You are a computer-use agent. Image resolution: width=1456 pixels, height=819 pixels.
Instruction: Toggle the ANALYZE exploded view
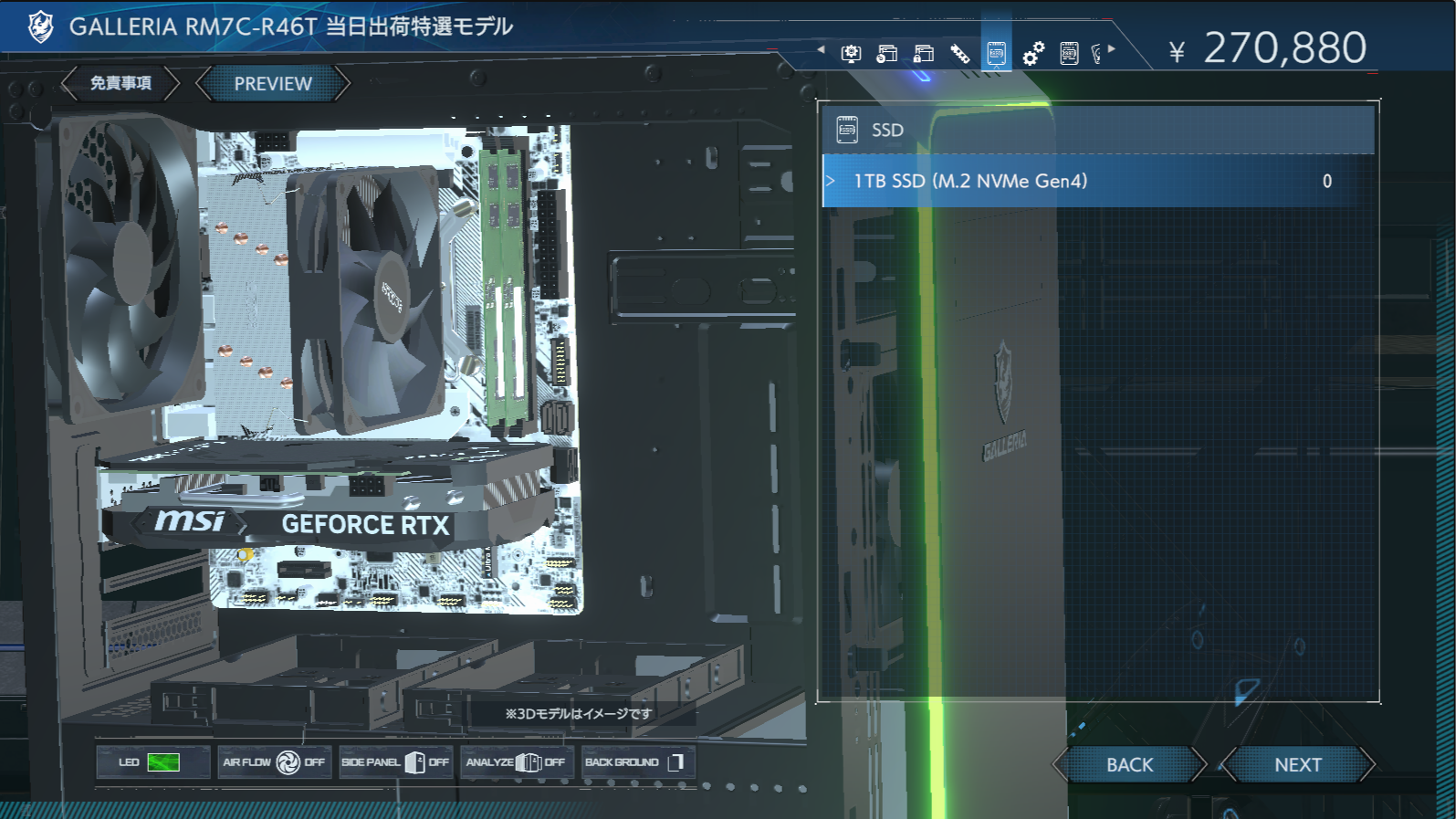pyautogui.click(x=516, y=761)
